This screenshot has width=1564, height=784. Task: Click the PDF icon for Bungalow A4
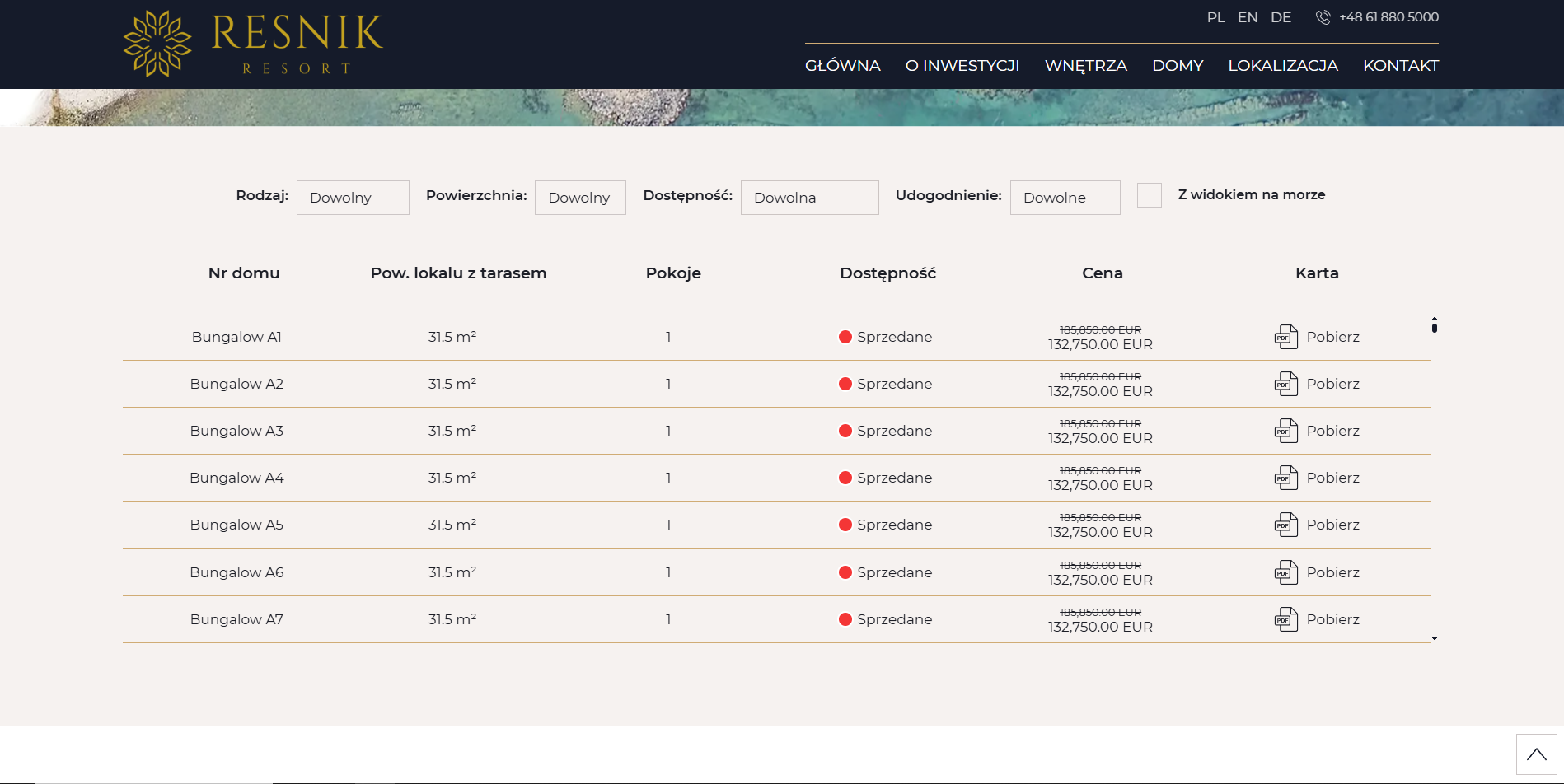tap(1286, 478)
